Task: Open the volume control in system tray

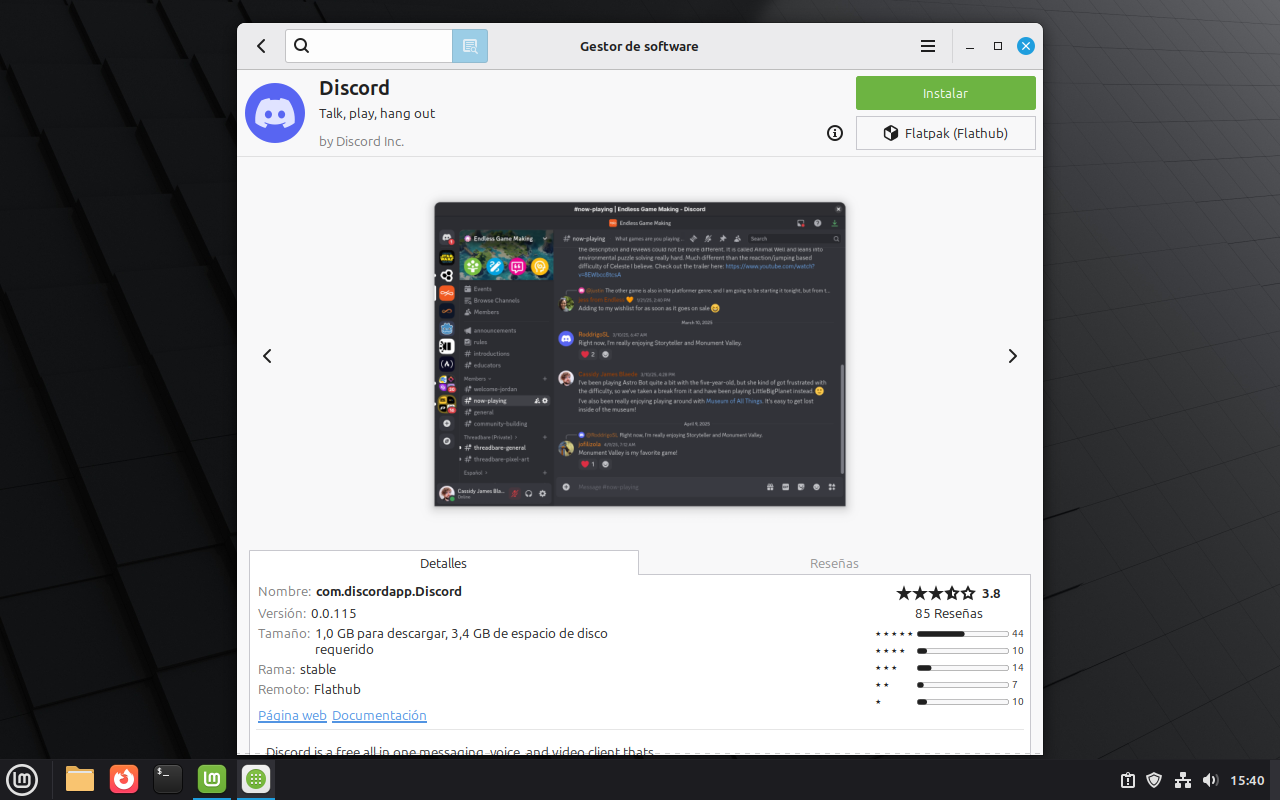Action: (1210, 780)
